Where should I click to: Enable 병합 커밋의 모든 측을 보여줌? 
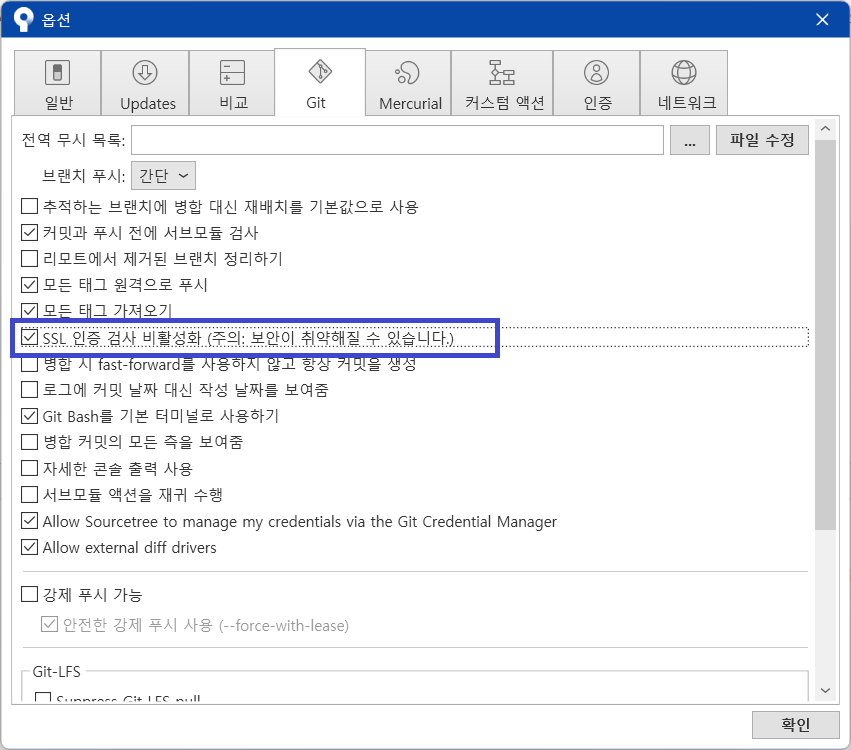(29, 442)
